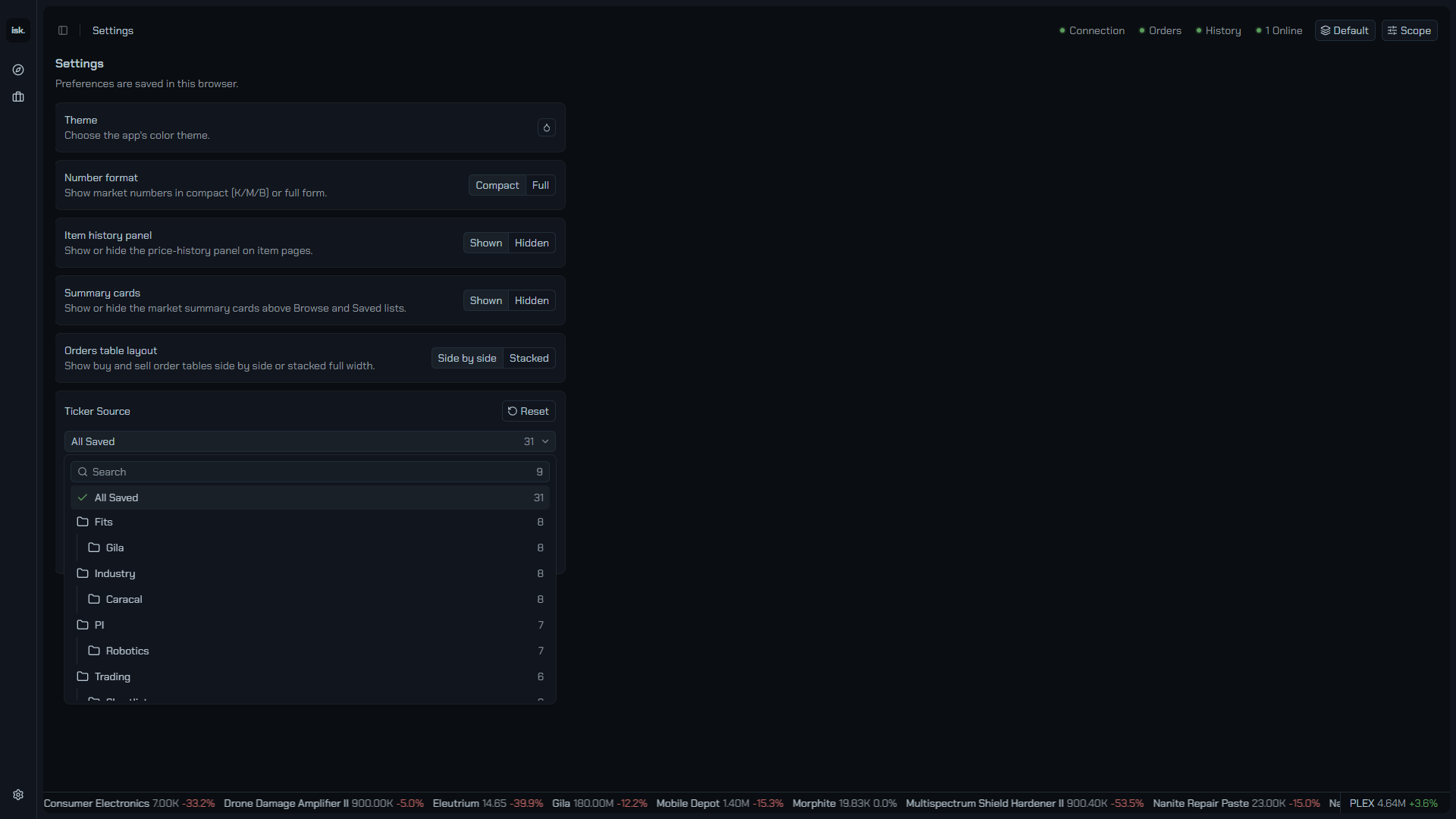
Task: Collapse the All Saved ticker source dropdown
Action: 310,441
